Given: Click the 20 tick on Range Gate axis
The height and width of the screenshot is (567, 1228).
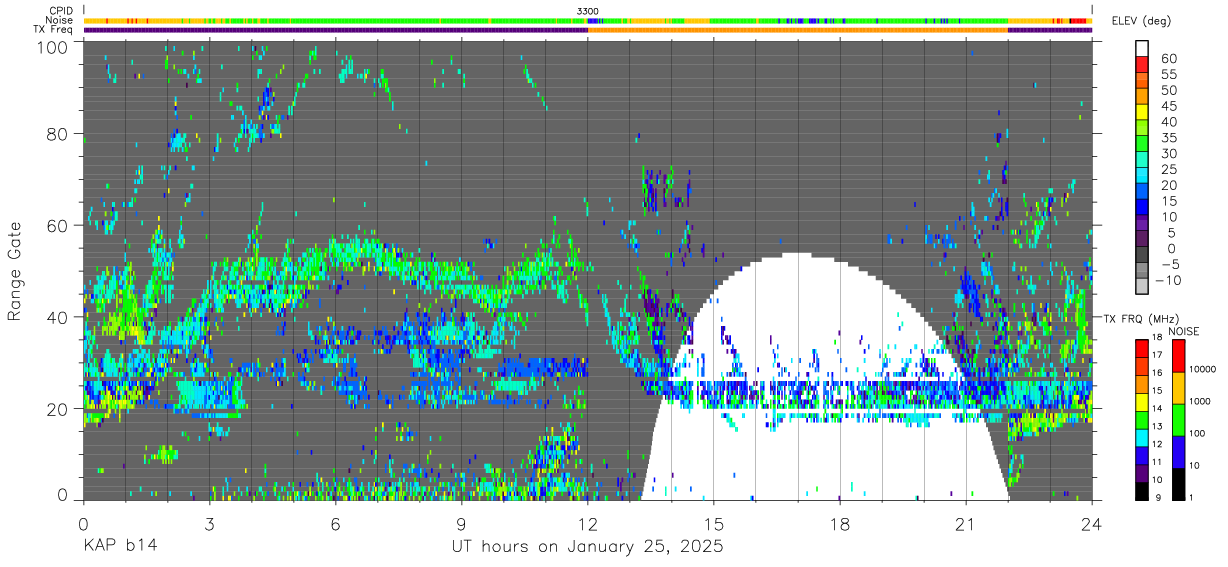Looking at the screenshot, I should pos(57,408).
